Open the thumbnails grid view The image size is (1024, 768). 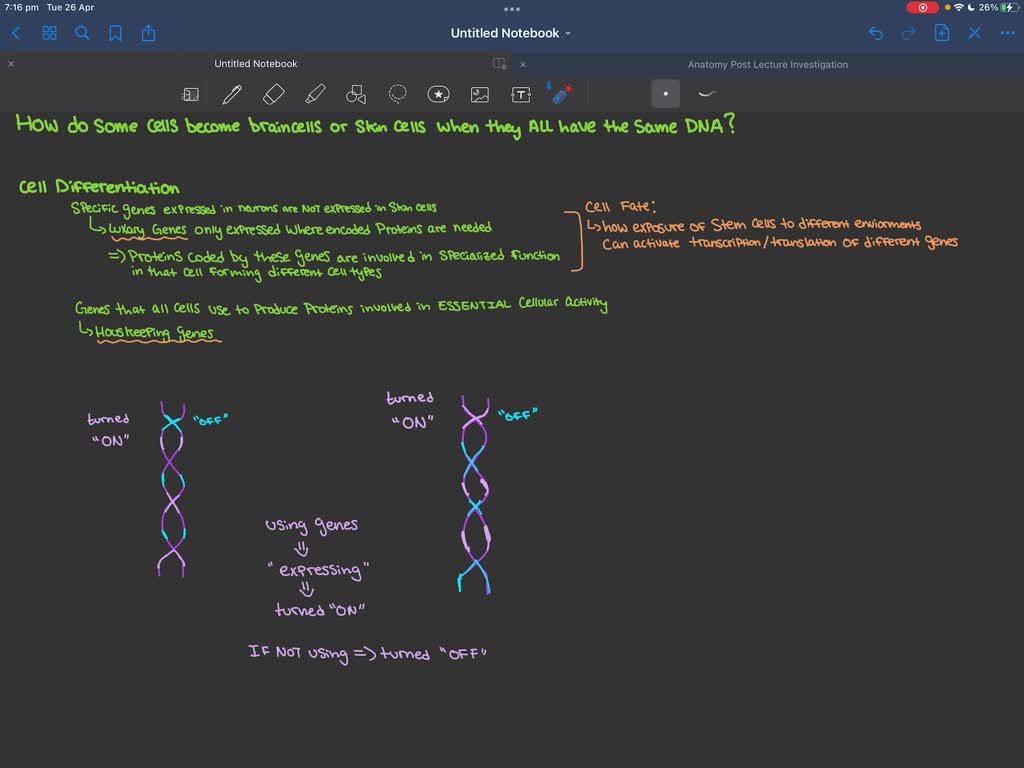tap(49, 33)
